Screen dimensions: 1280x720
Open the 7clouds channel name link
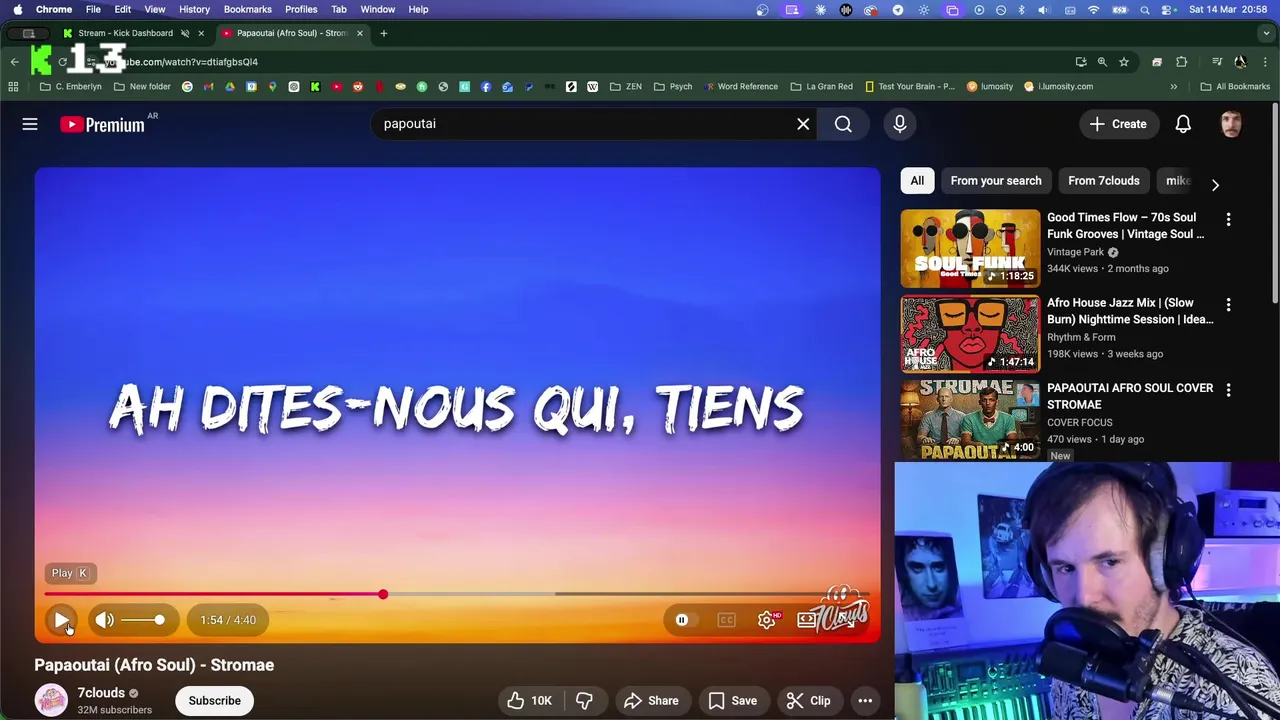coord(101,693)
